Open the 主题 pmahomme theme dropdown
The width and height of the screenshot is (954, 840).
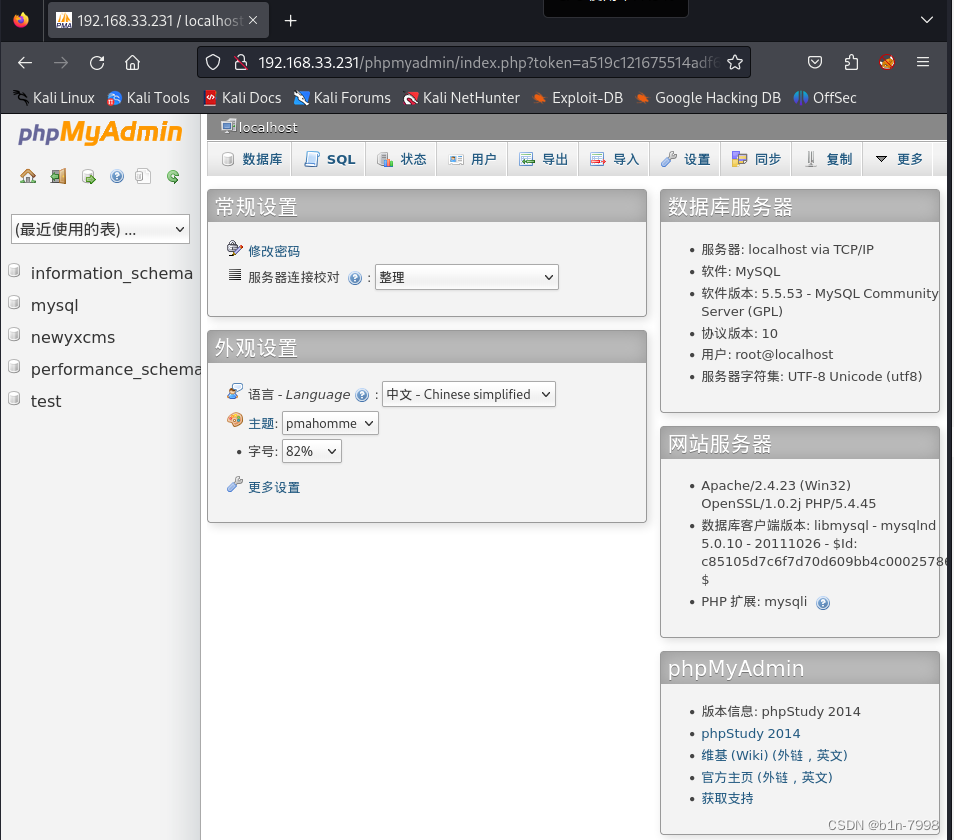point(330,423)
